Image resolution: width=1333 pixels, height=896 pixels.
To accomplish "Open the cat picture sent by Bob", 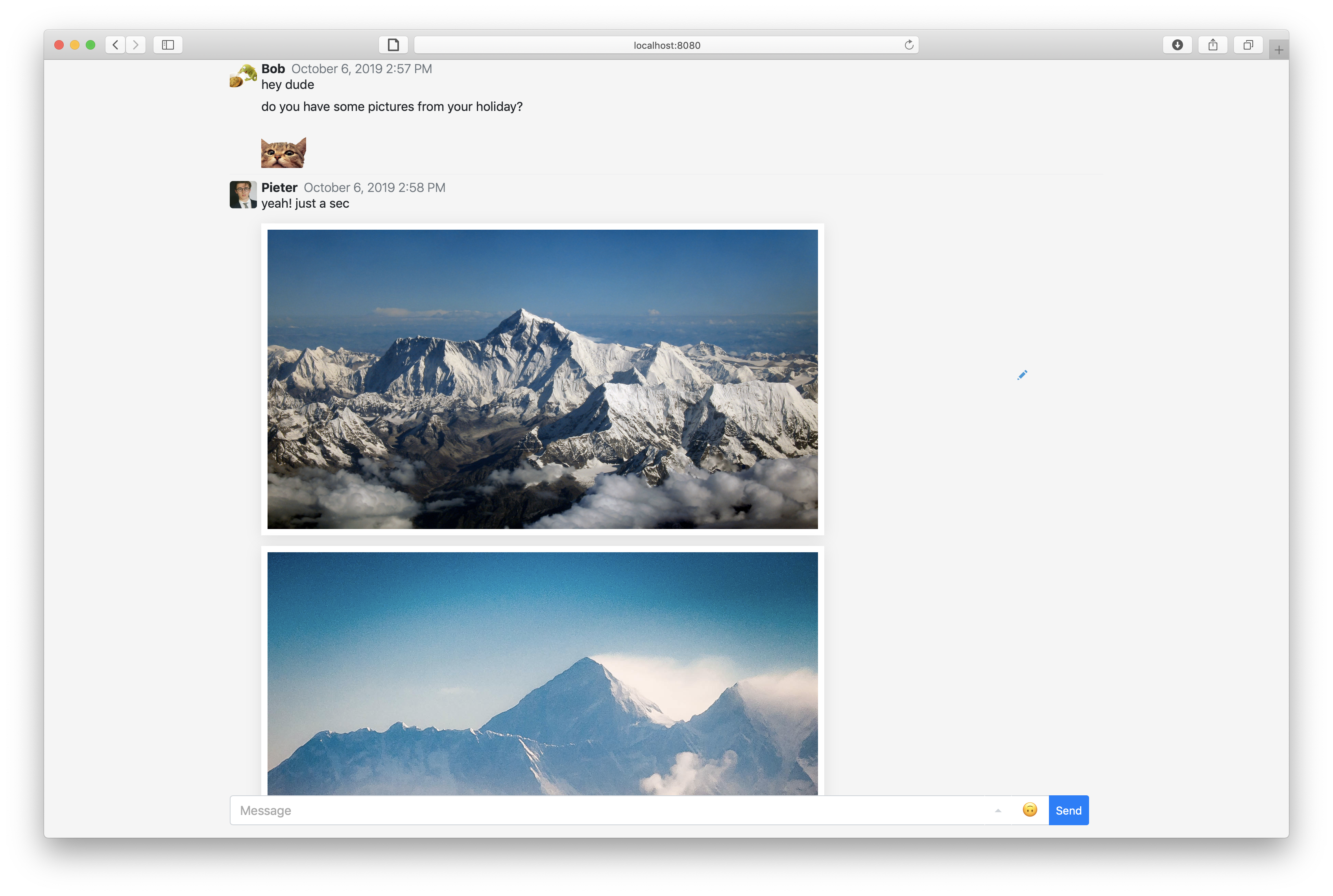I will point(284,153).
